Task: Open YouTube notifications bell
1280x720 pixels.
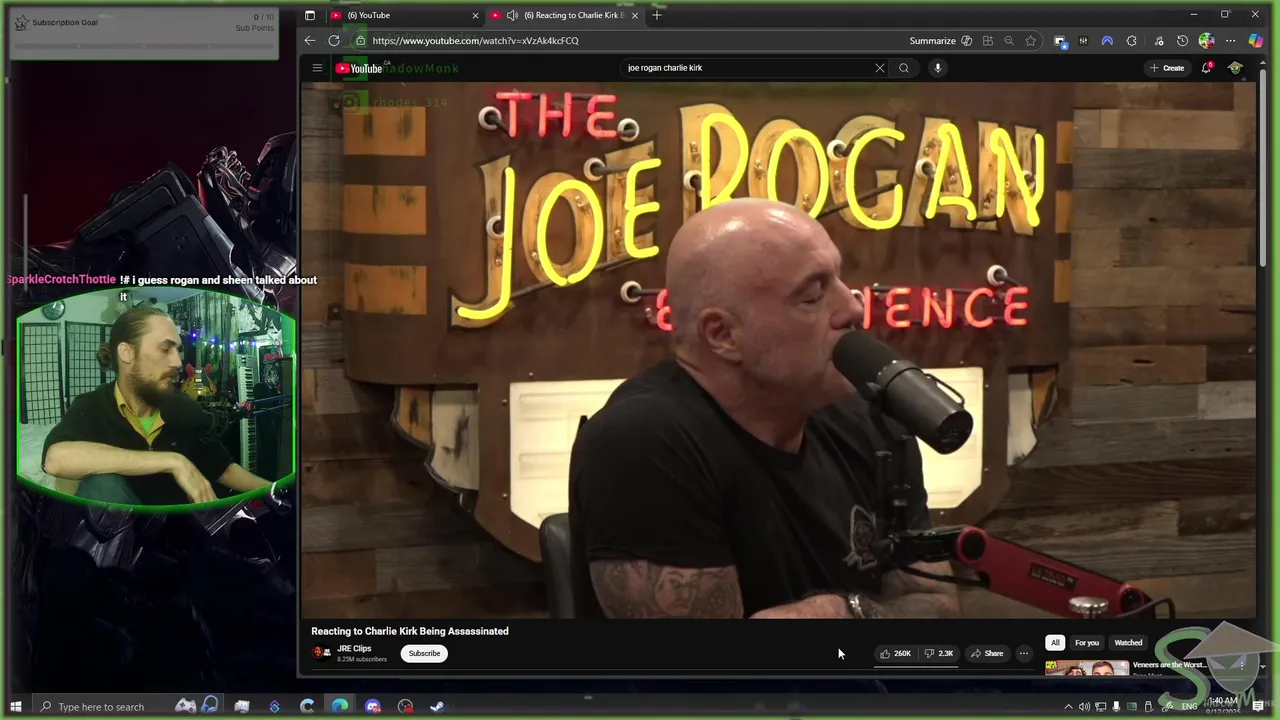Action: point(1207,68)
